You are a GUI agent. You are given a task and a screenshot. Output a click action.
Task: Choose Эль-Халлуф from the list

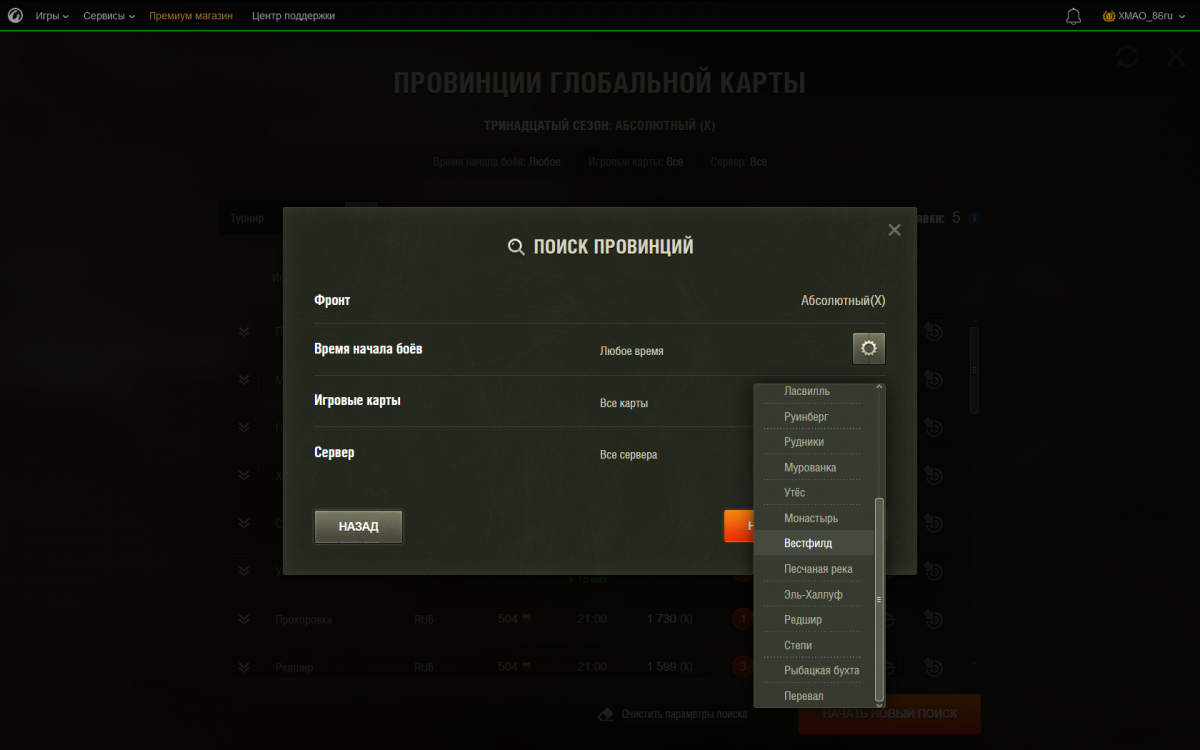click(x=814, y=594)
